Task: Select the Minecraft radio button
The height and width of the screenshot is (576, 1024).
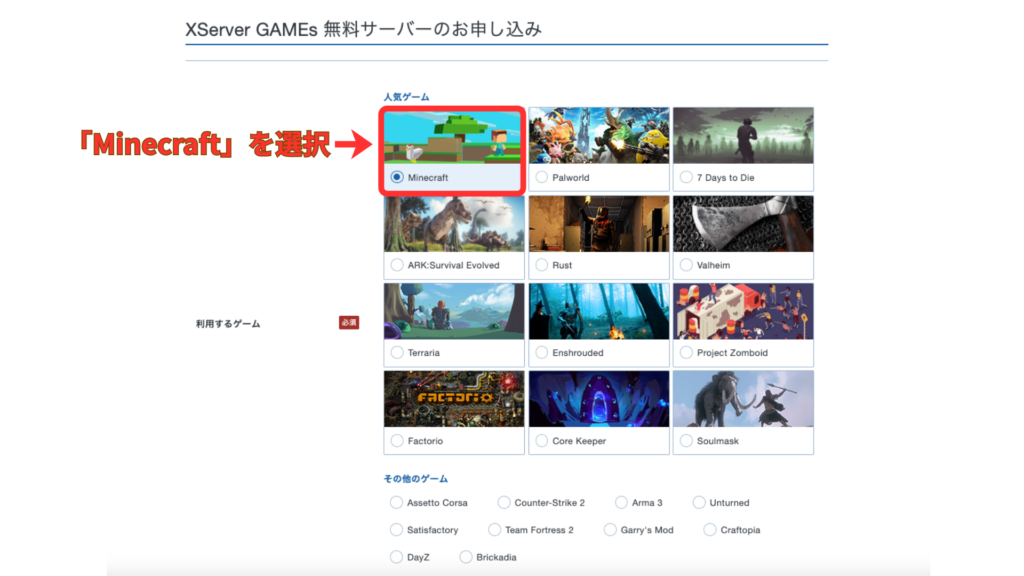Action: 397,177
